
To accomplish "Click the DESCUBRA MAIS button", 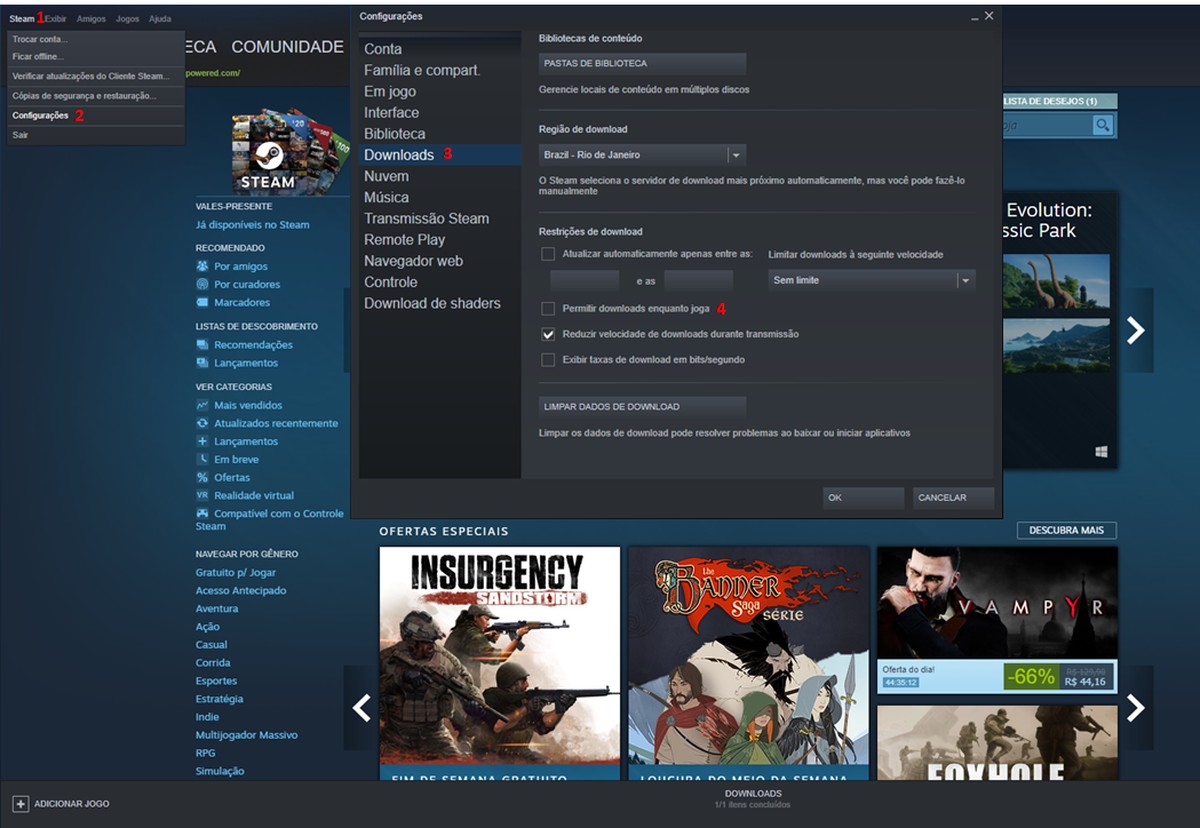I will (1067, 530).
